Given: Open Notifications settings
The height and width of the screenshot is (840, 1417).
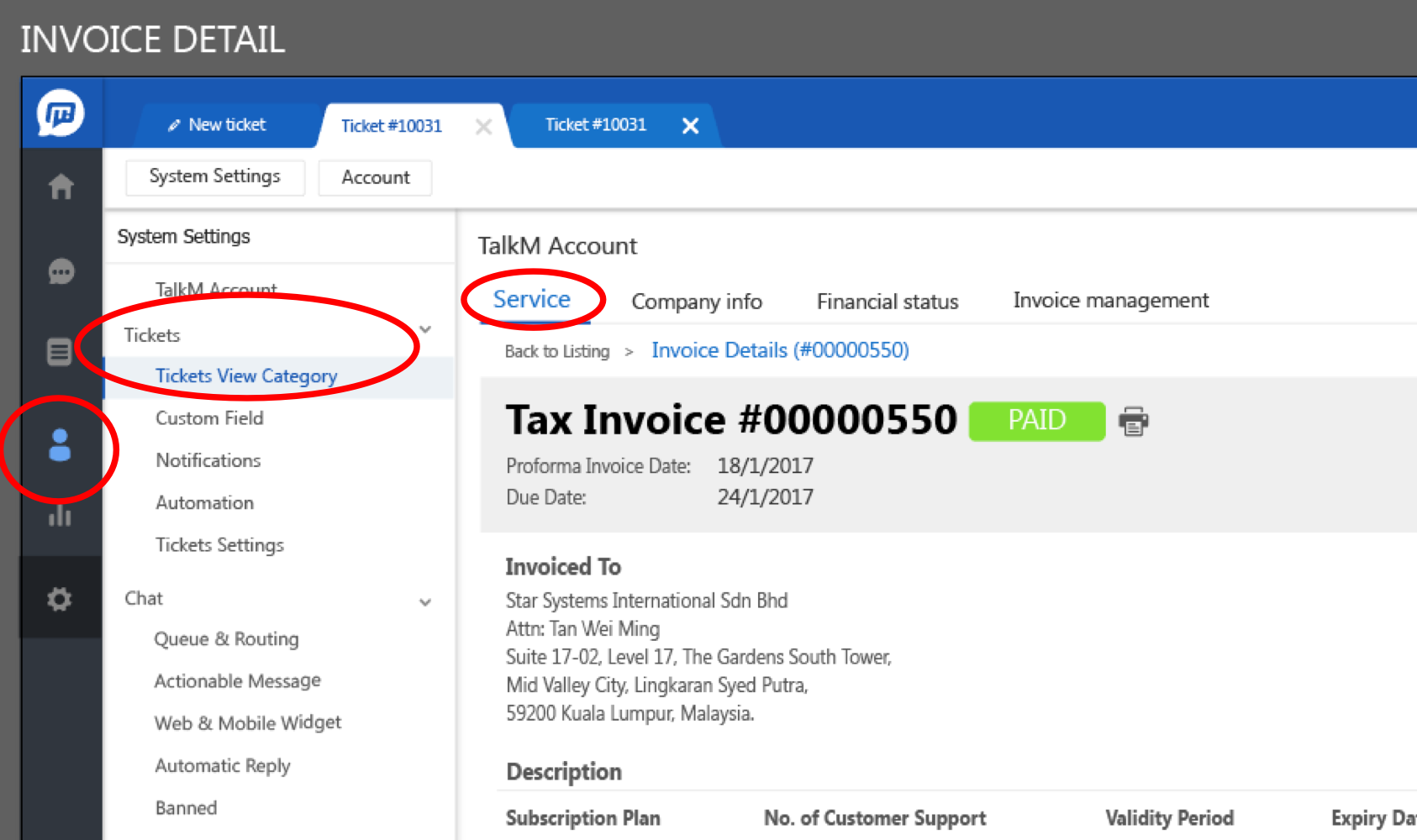Looking at the screenshot, I should coord(208,460).
